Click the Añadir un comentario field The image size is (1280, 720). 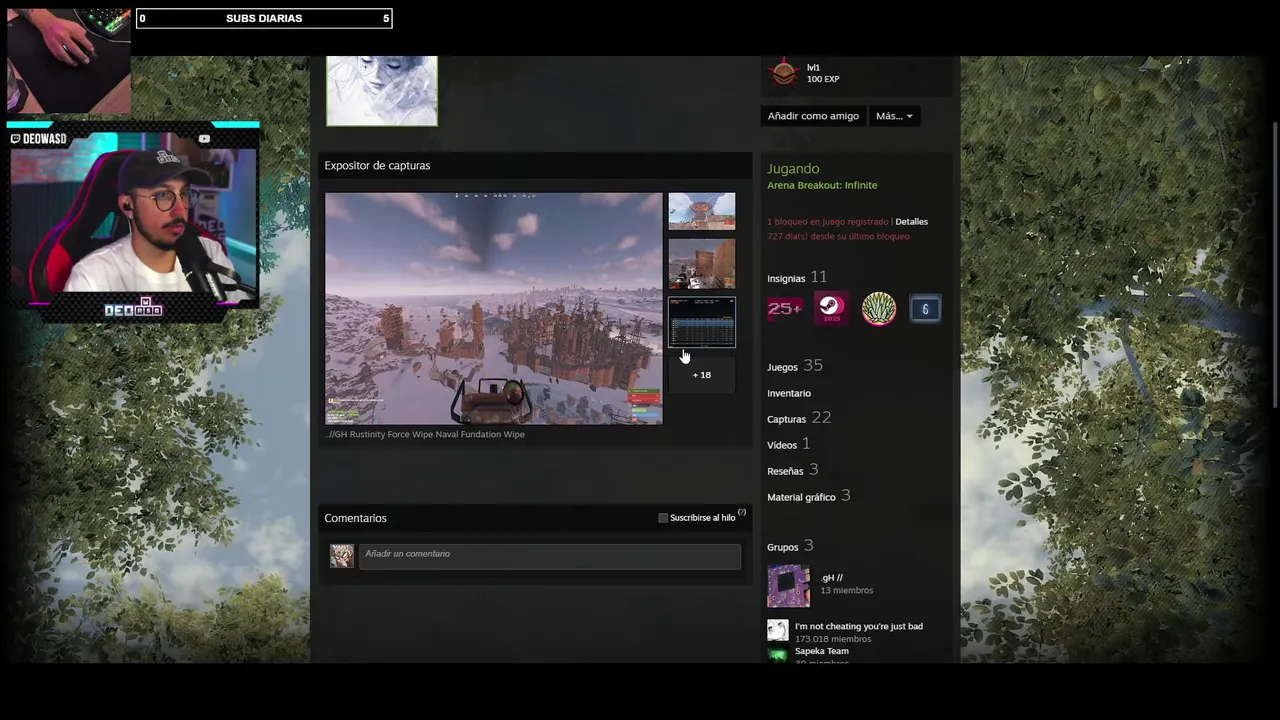[550, 557]
